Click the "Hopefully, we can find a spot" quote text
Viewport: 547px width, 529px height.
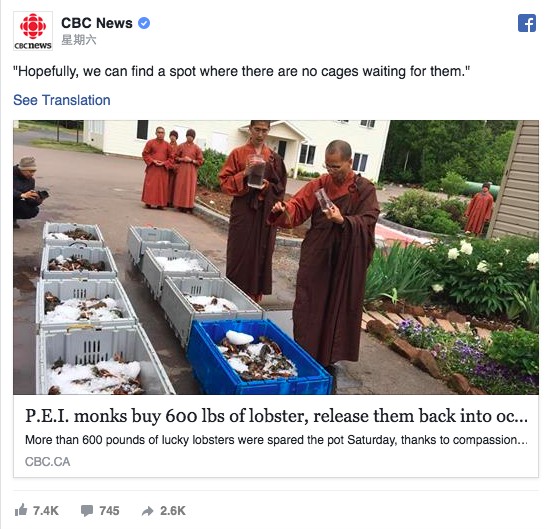click(x=241, y=71)
